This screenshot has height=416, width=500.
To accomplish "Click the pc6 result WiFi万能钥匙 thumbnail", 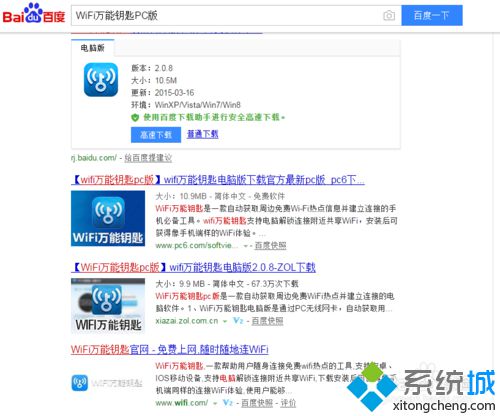I will click(108, 218).
